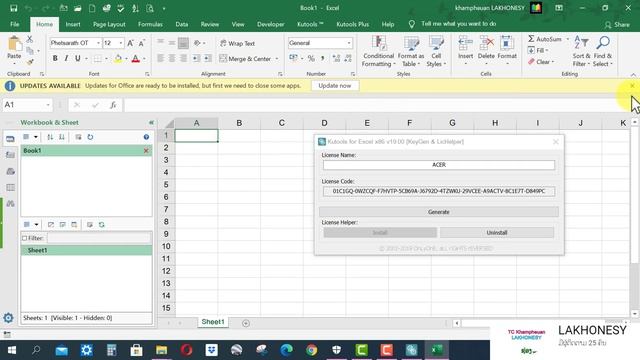Click Wrap Text button
Screen dimensions: 640x360
point(237,43)
